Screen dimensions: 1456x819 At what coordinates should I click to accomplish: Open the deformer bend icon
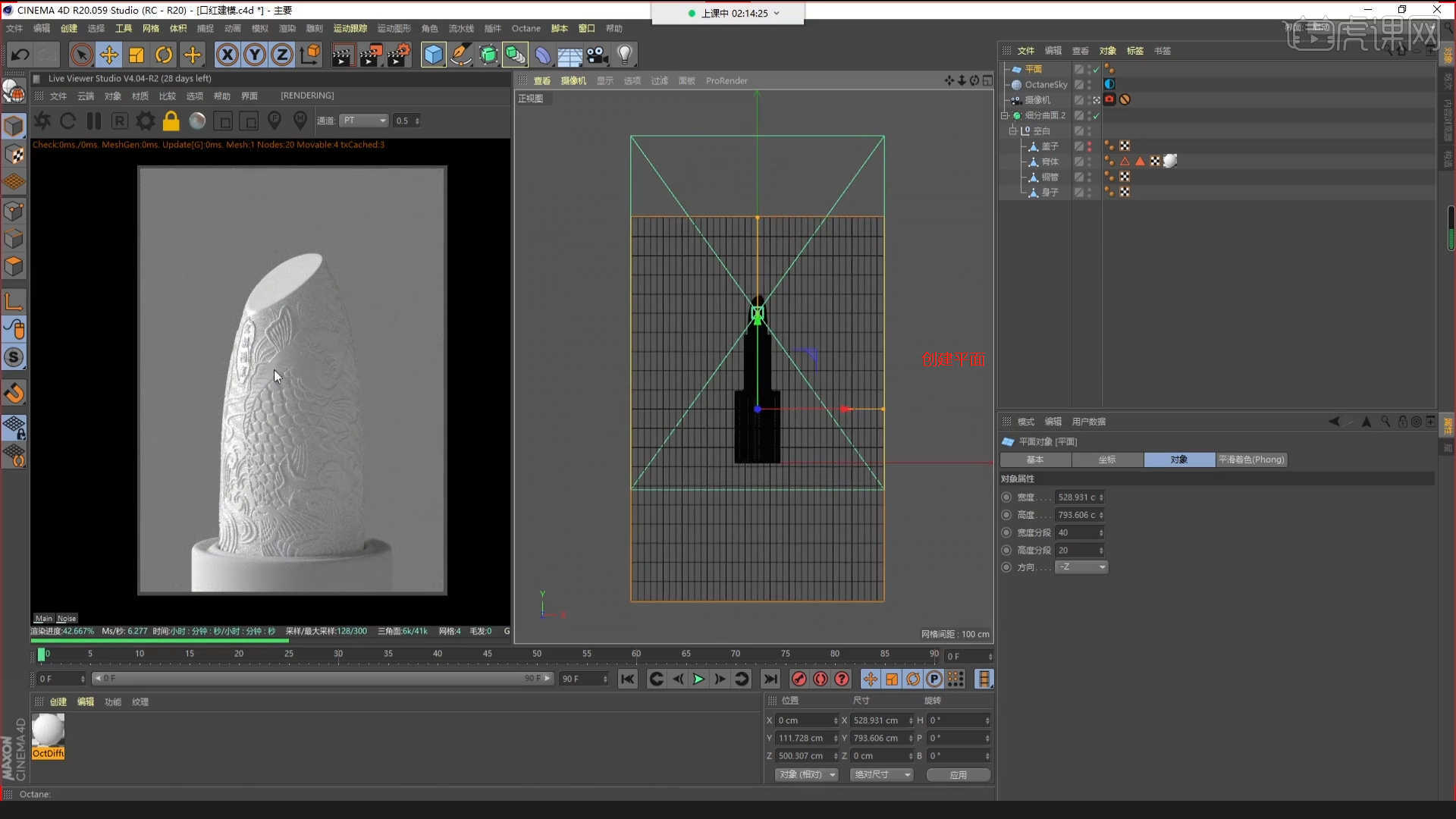coord(543,55)
